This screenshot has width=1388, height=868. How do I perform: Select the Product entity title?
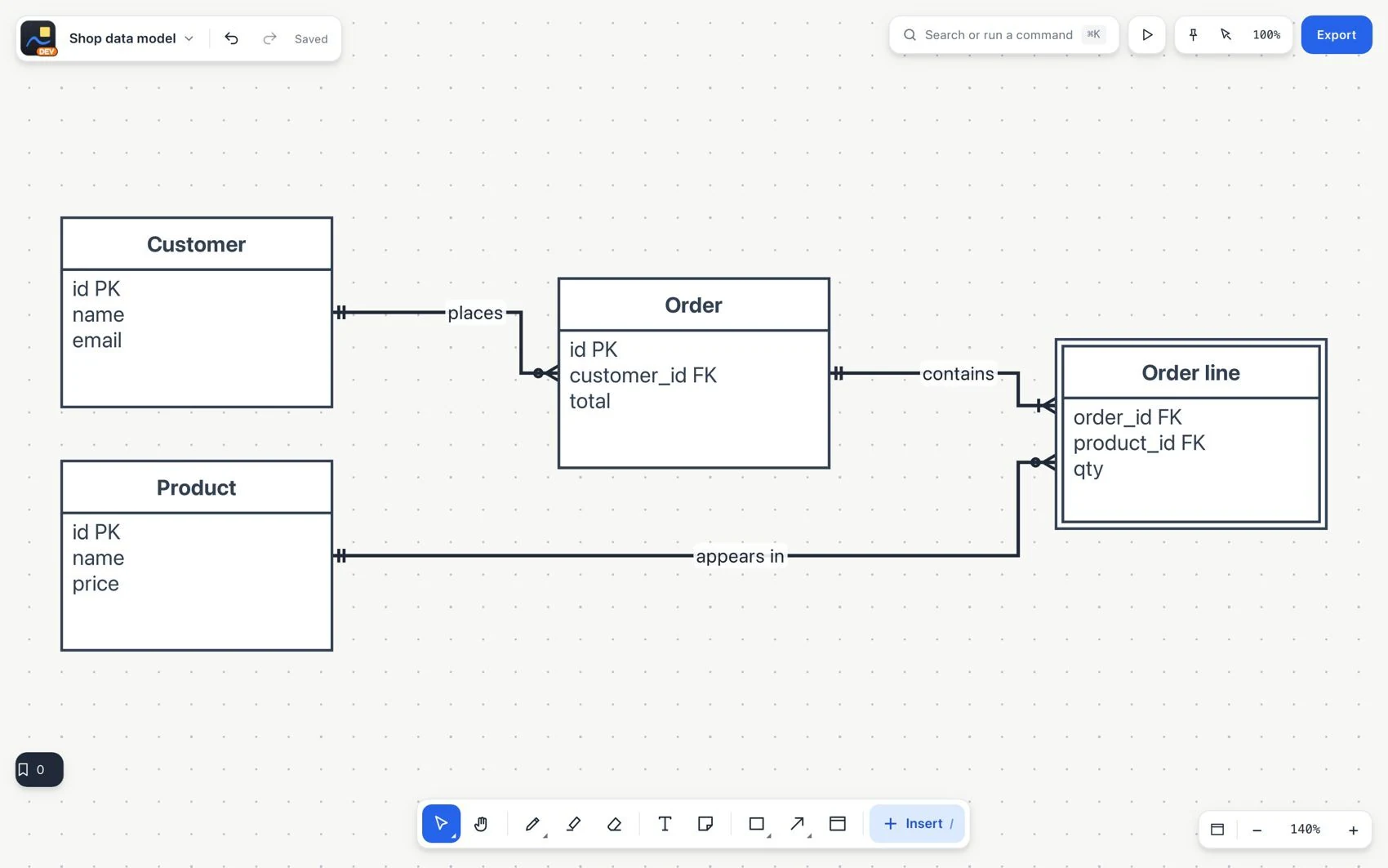click(196, 488)
